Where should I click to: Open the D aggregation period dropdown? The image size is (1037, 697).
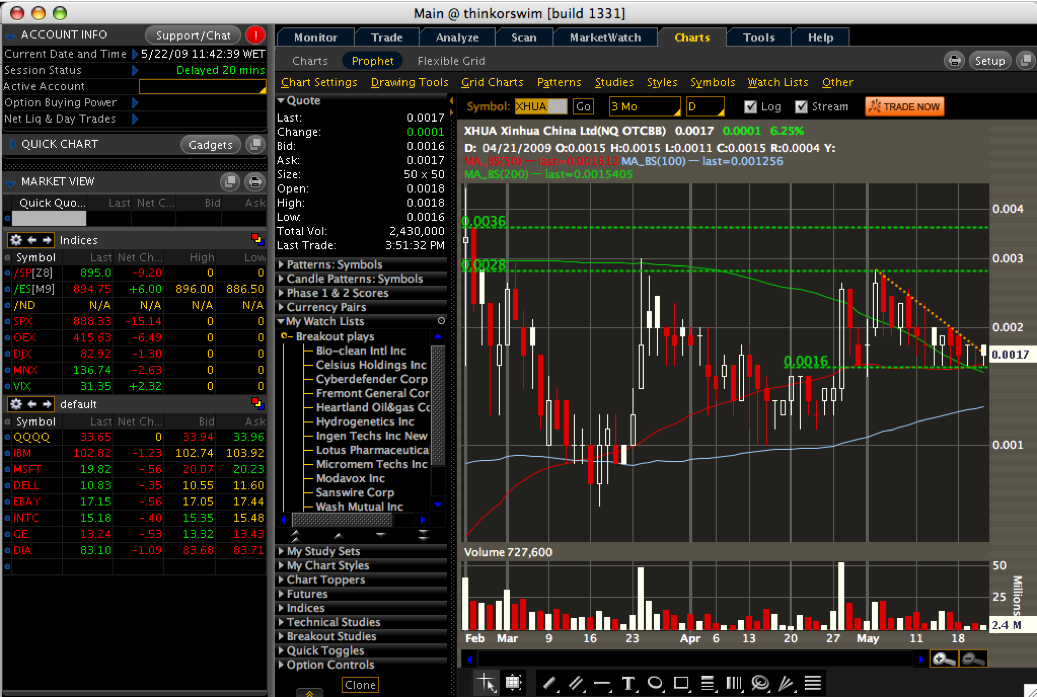705,106
